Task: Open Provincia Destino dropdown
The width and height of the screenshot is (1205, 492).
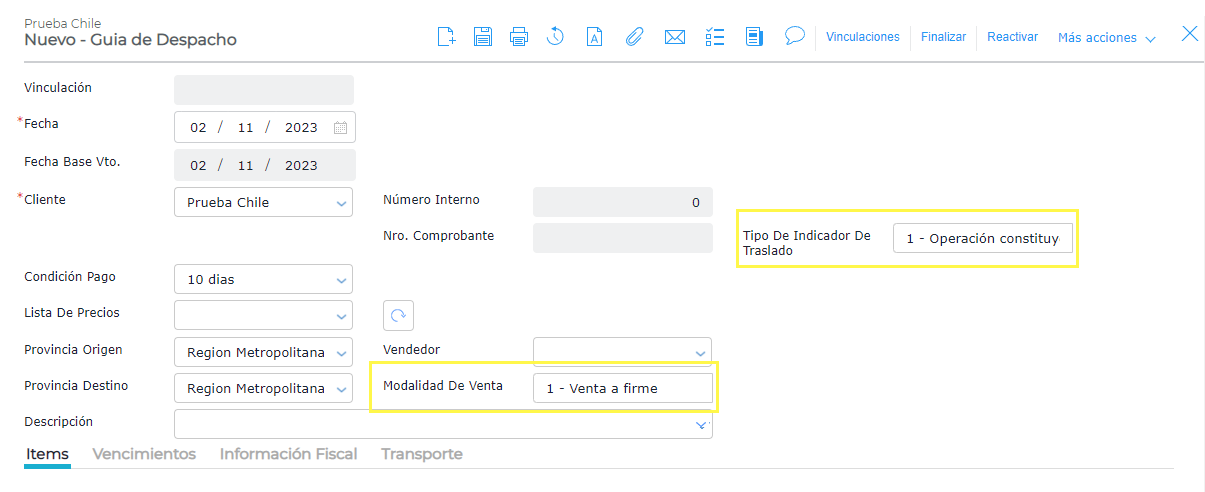Action: [x=341, y=389]
